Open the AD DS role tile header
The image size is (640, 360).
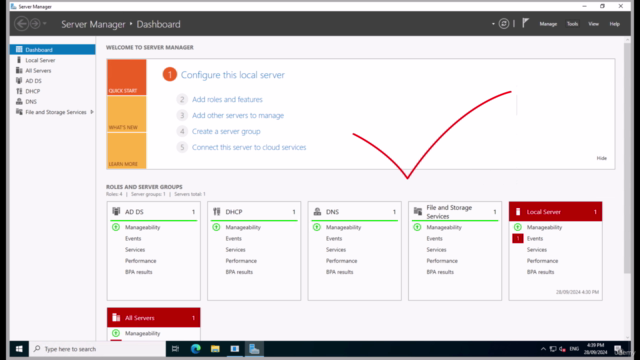(153, 212)
